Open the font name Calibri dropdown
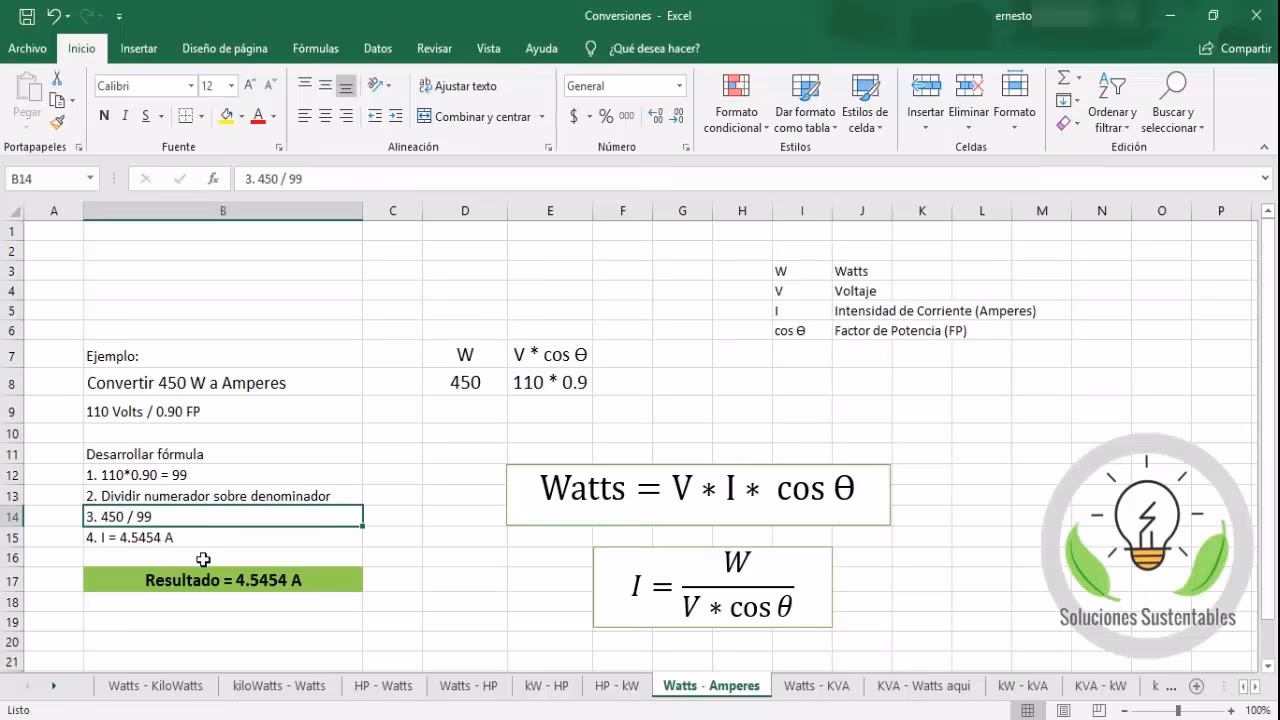 [191, 86]
